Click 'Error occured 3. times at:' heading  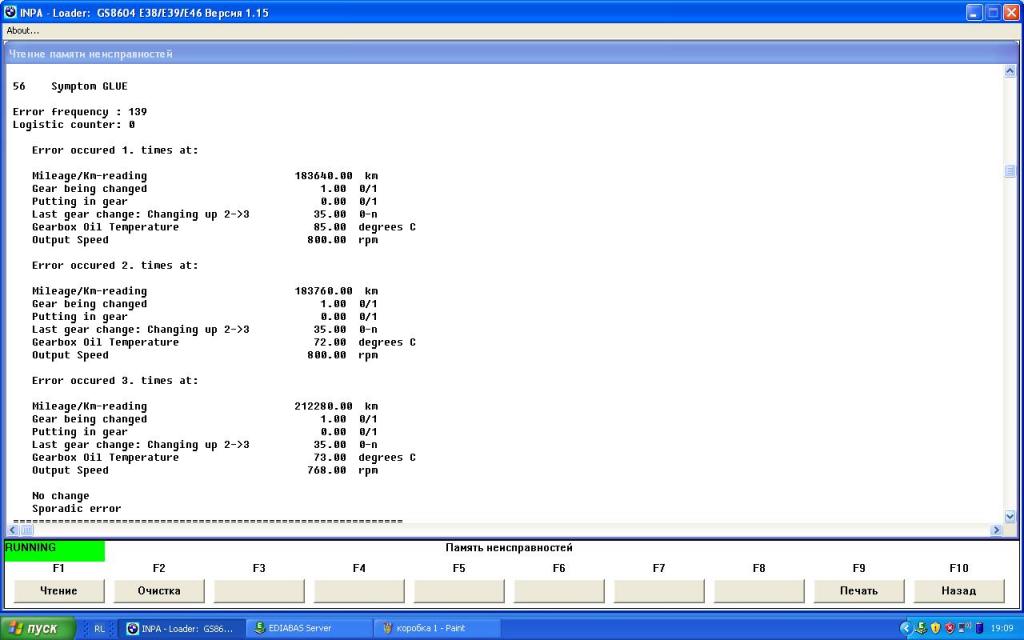point(115,381)
